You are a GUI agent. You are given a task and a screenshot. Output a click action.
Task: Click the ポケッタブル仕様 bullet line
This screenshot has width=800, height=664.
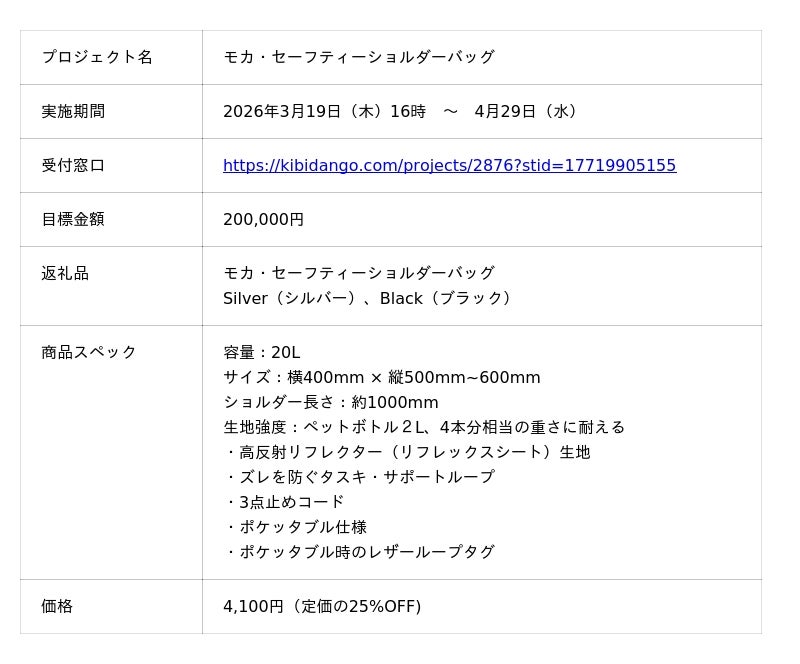(x=296, y=527)
